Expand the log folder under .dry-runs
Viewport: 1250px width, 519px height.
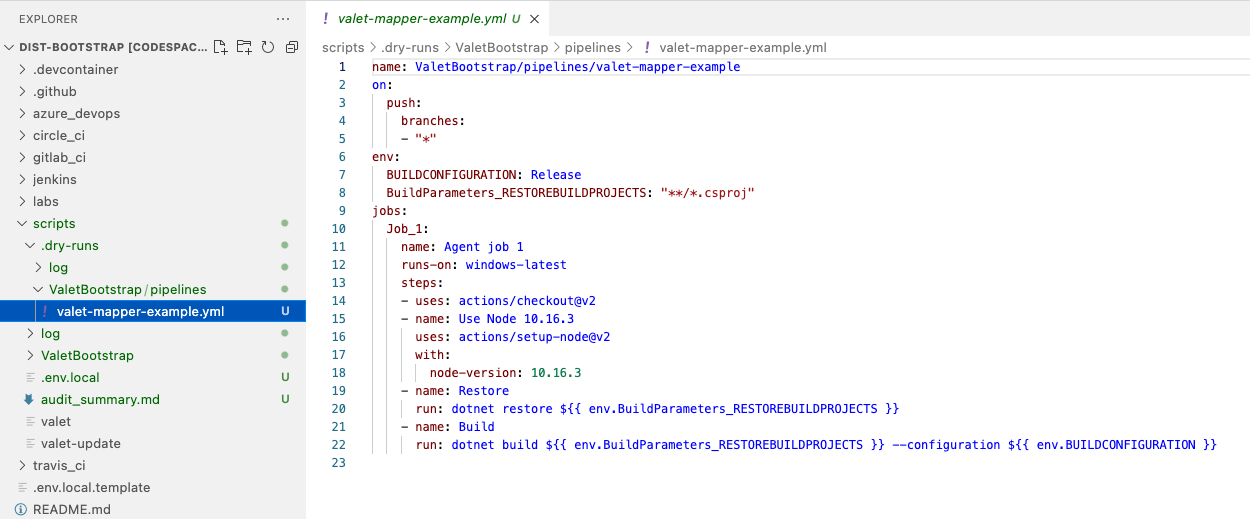(58, 267)
